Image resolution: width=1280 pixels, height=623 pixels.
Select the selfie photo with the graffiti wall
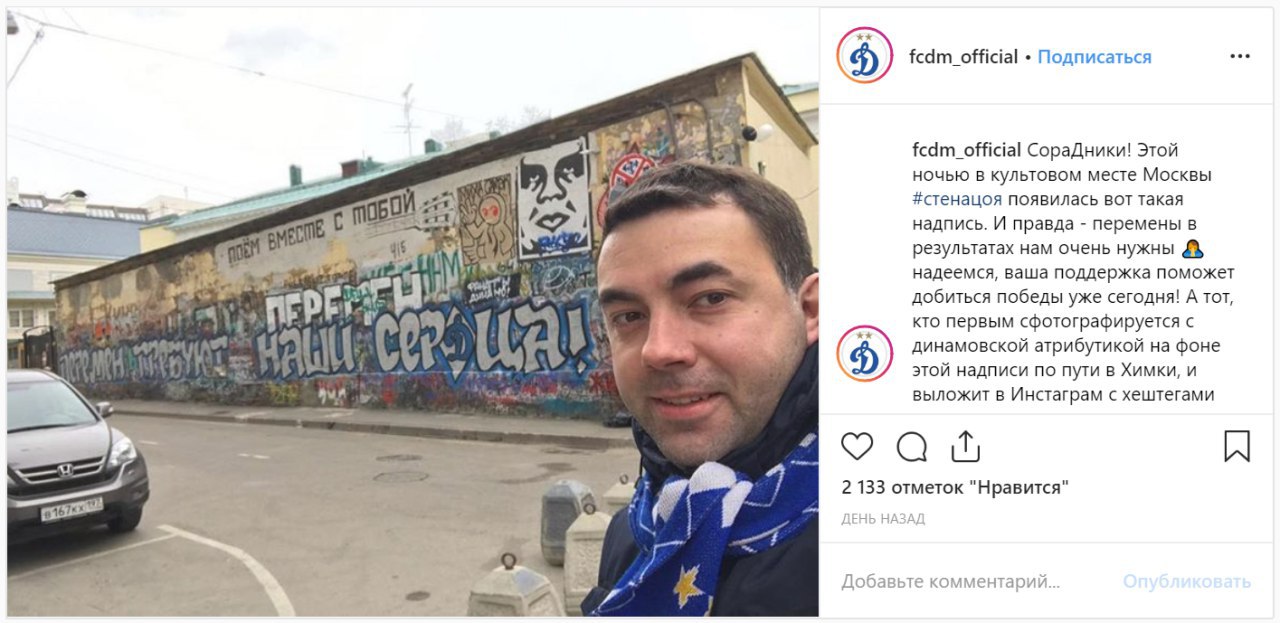click(413, 312)
